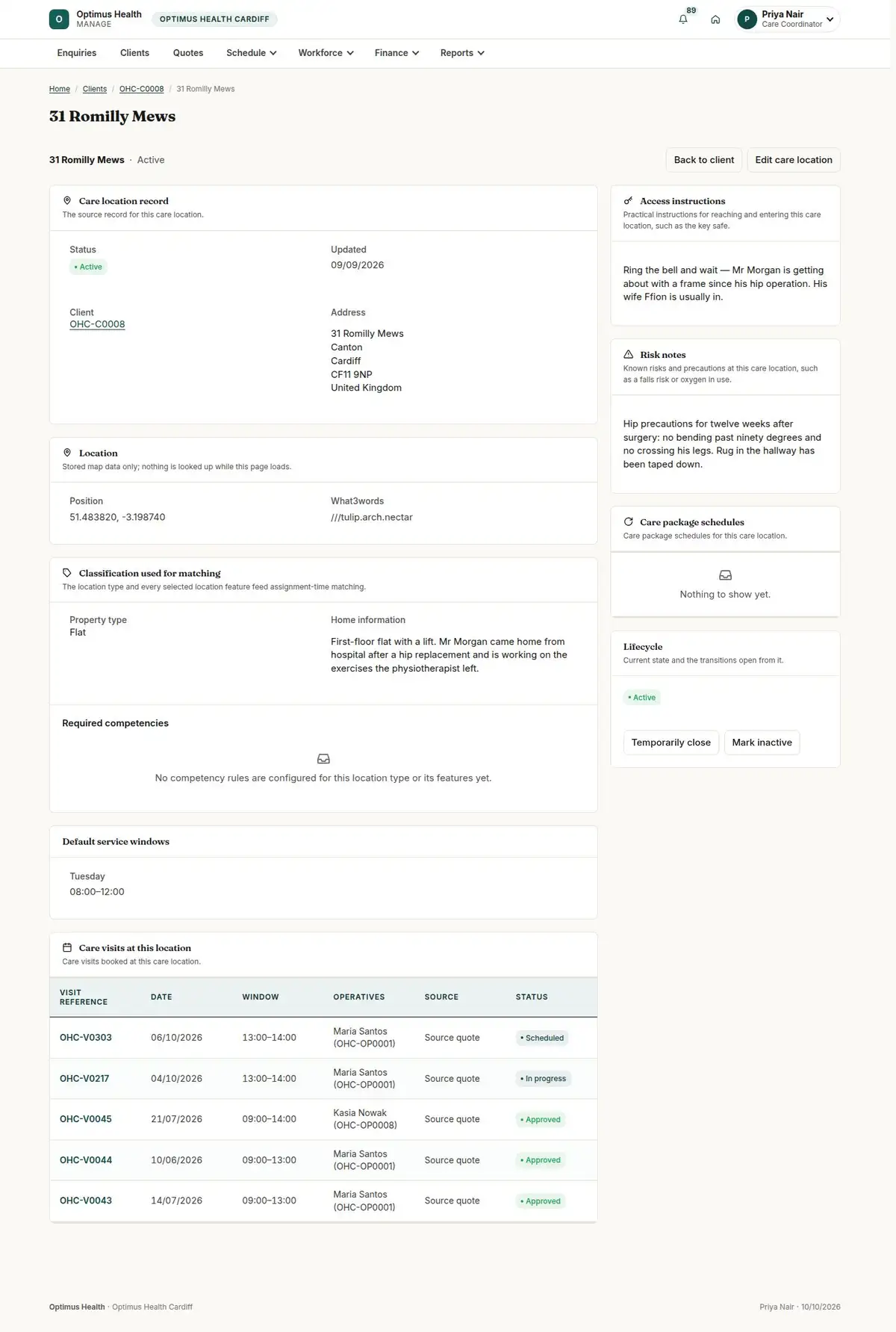Expand the Reports menu

[x=462, y=53]
